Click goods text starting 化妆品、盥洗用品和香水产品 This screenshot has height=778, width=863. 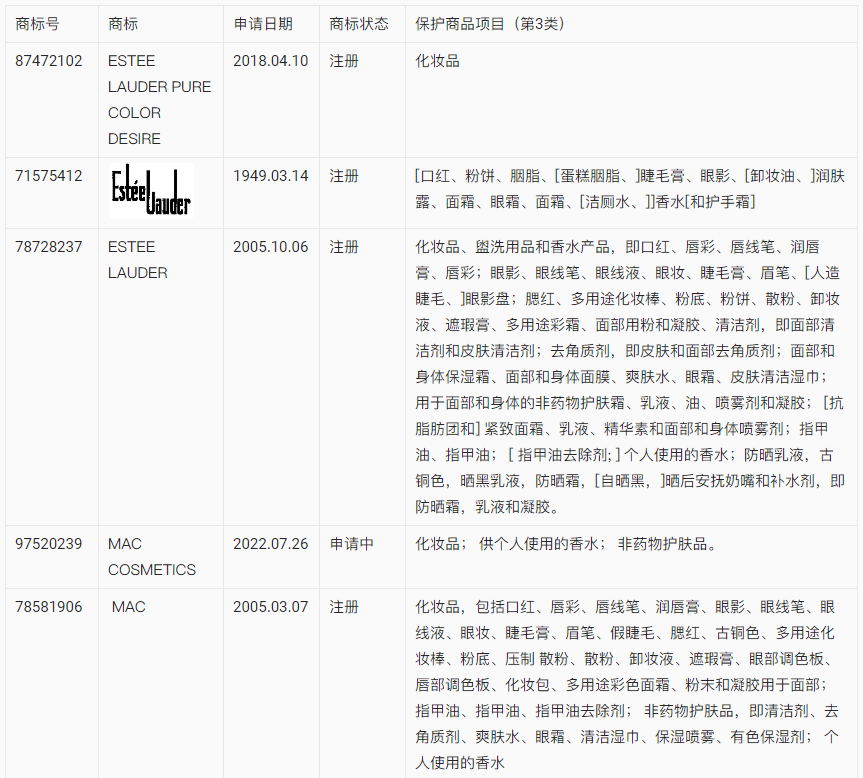[x=630, y=377]
